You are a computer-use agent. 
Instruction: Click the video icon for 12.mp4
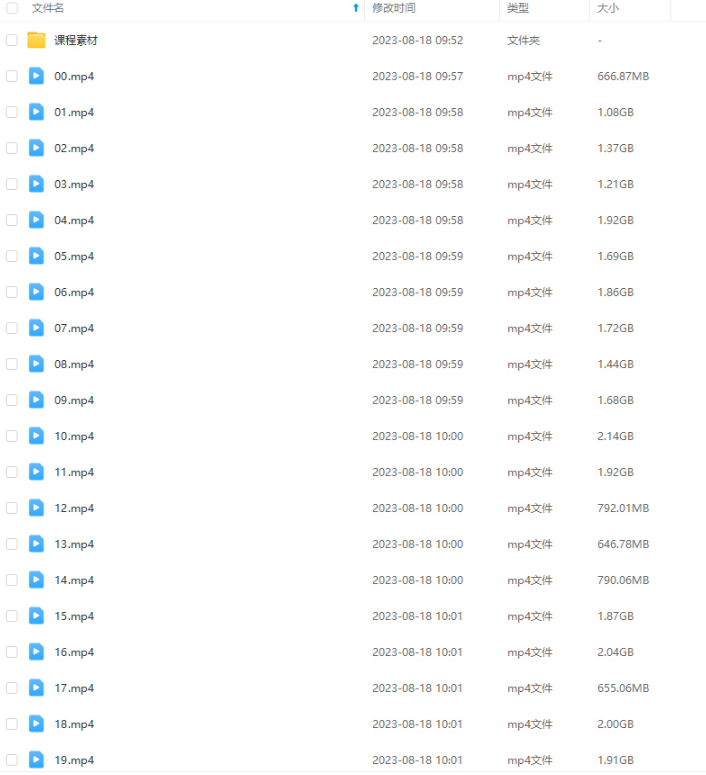[x=36, y=508]
